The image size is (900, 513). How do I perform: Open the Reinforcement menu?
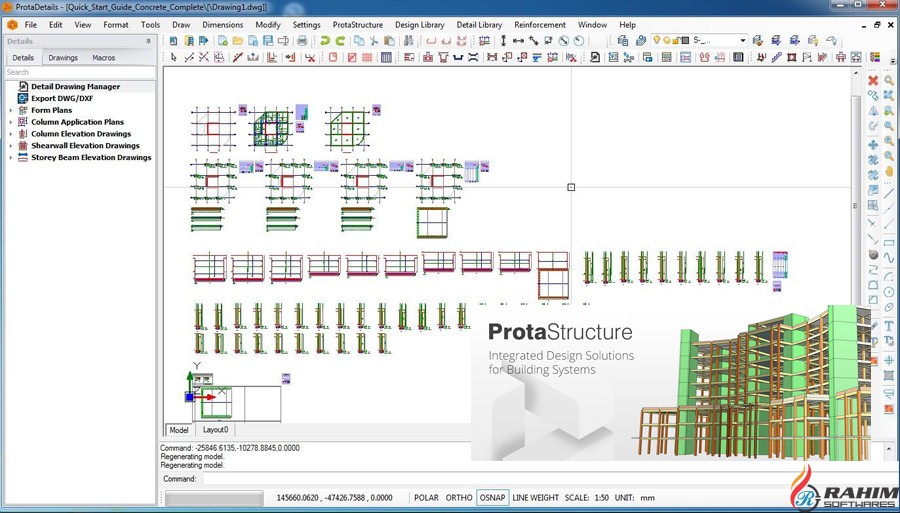pos(539,25)
